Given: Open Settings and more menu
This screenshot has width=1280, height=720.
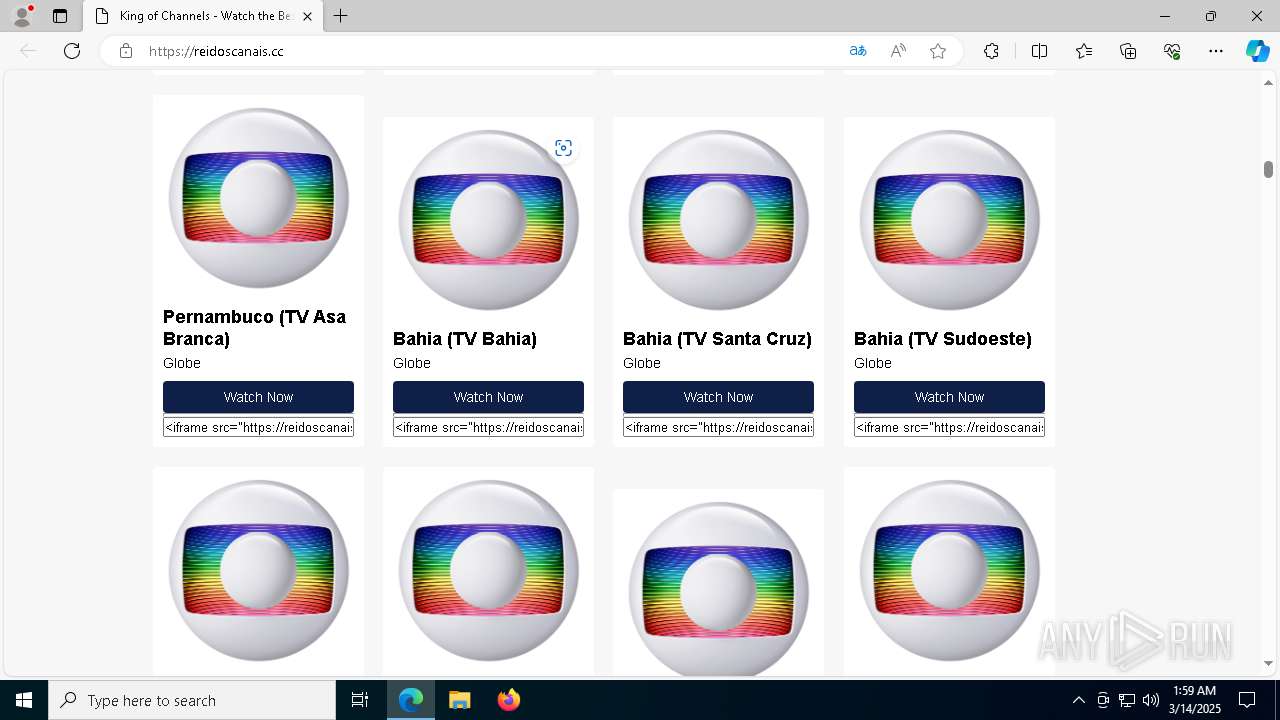Looking at the screenshot, I should (x=1216, y=51).
